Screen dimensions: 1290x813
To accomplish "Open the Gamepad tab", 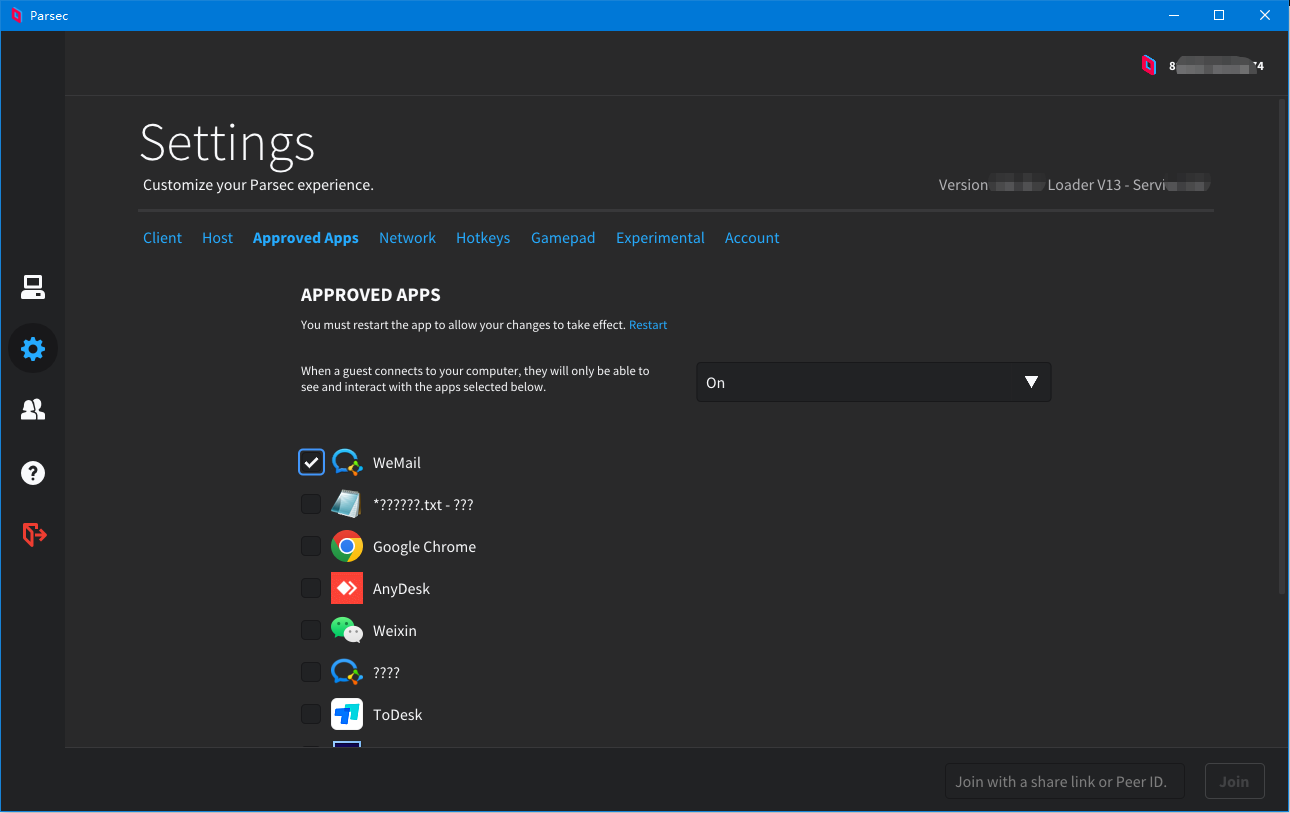I will pyautogui.click(x=563, y=238).
